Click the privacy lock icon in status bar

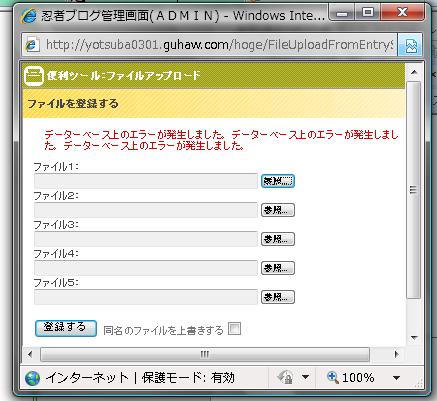click(x=285, y=378)
